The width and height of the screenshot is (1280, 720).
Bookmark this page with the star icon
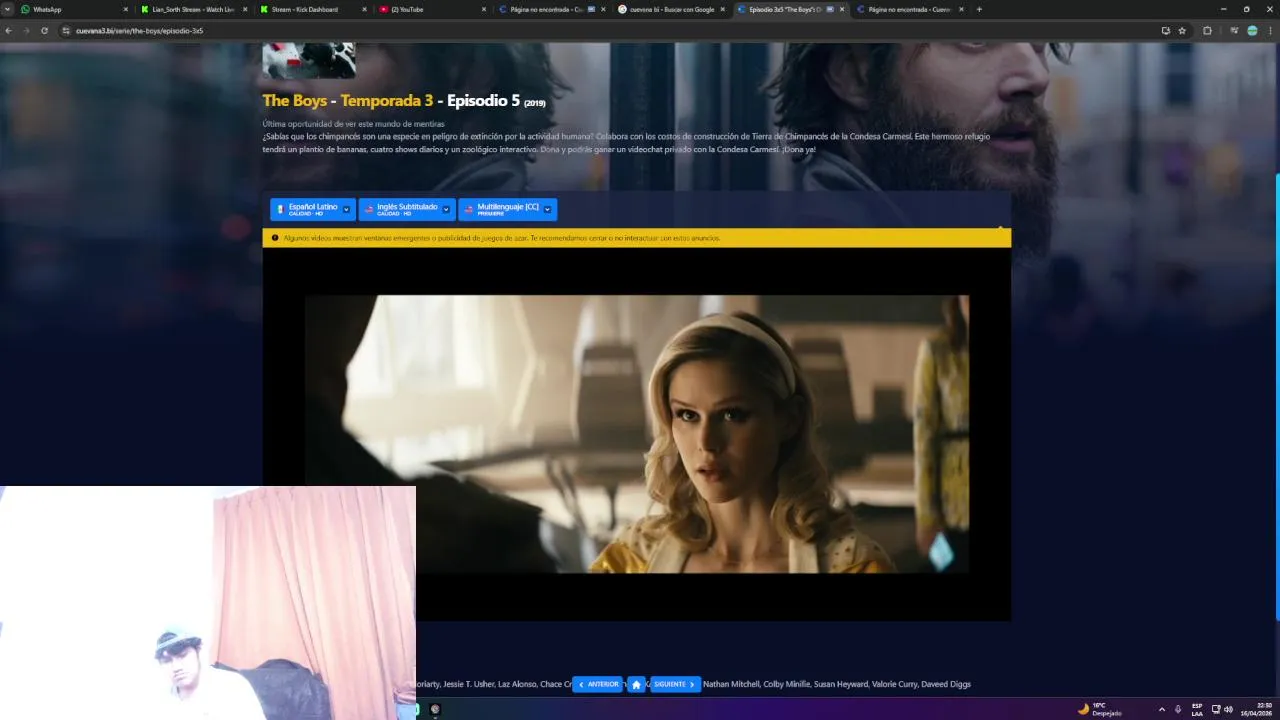coord(1182,31)
